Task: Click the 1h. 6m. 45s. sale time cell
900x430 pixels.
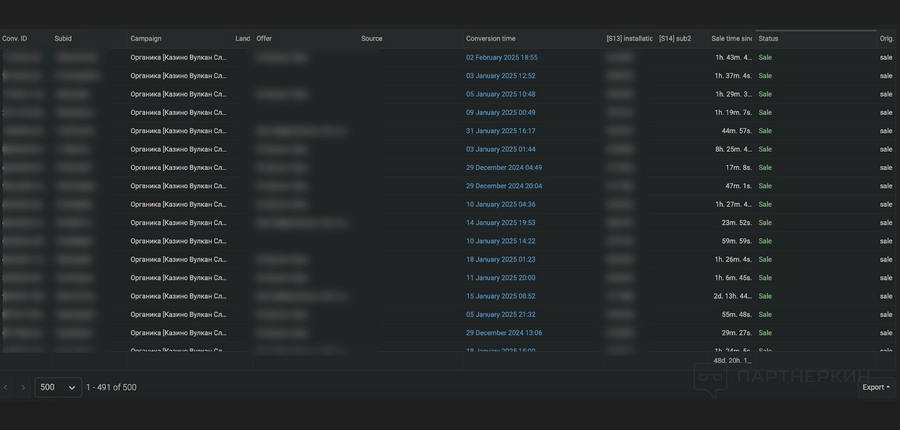Action: click(x=733, y=278)
